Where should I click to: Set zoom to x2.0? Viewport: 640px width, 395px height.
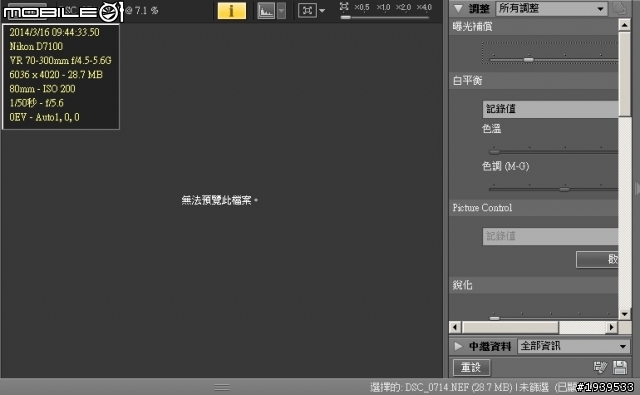click(403, 7)
